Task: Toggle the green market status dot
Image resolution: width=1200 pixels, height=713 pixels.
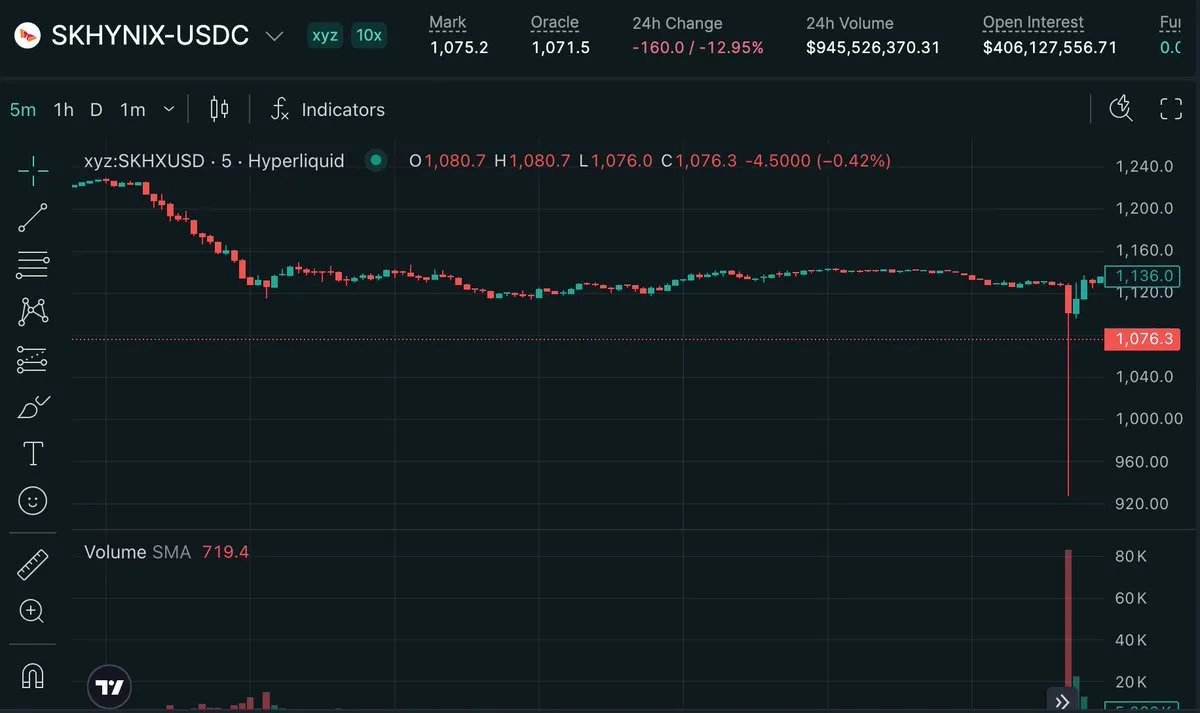Action: pyautogui.click(x=376, y=160)
